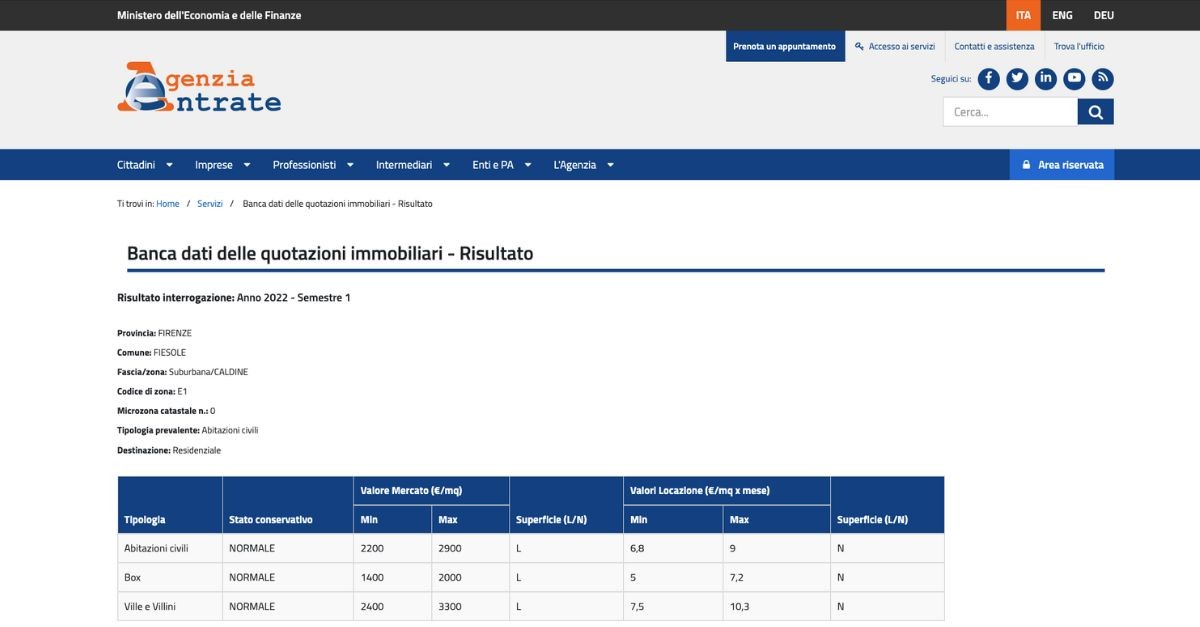The height and width of the screenshot is (627, 1200).
Task: Open the Twitter social icon
Action: [1017, 79]
